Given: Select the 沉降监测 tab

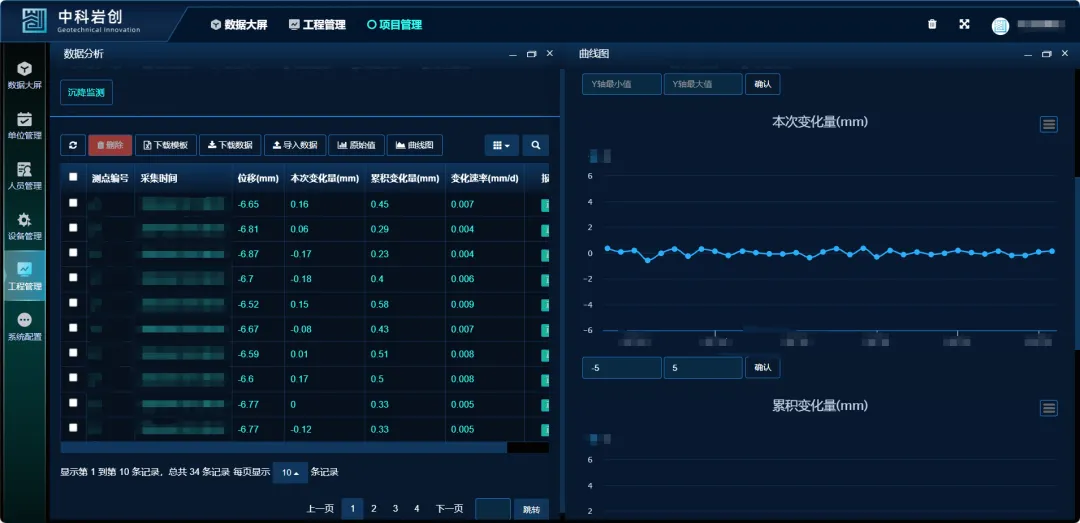Looking at the screenshot, I should 86,92.
